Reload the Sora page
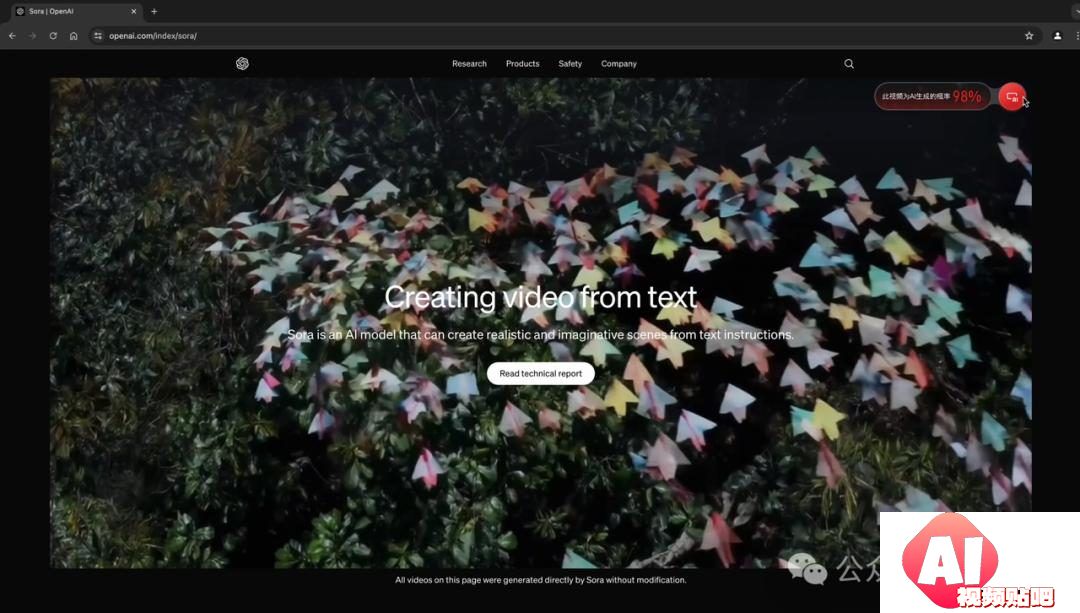1080x613 pixels. [53, 36]
